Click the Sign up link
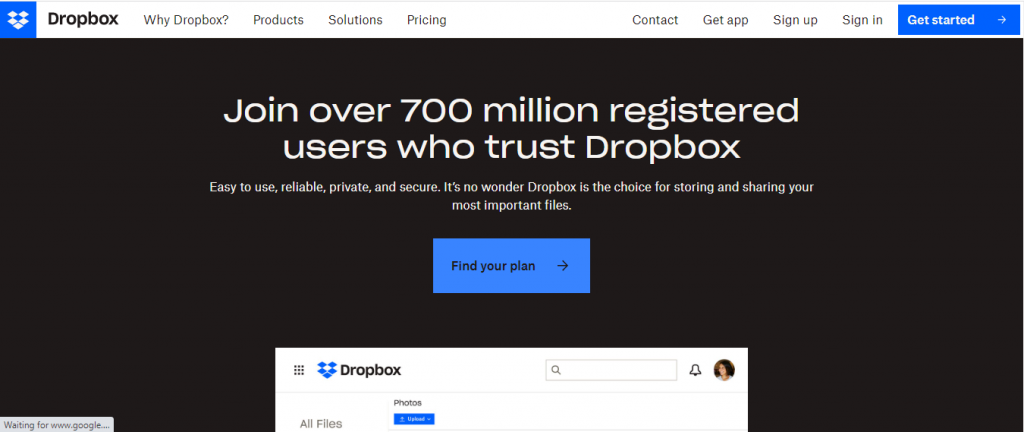The height and width of the screenshot is (432, 1024). [795, 20]
